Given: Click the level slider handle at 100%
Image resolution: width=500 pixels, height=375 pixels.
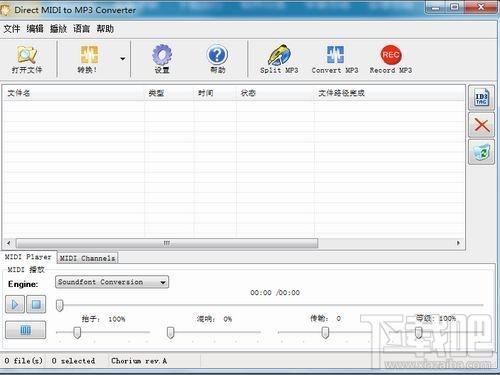Looking at the screenshot, I should pyautogui.click(x=419, y=332).
